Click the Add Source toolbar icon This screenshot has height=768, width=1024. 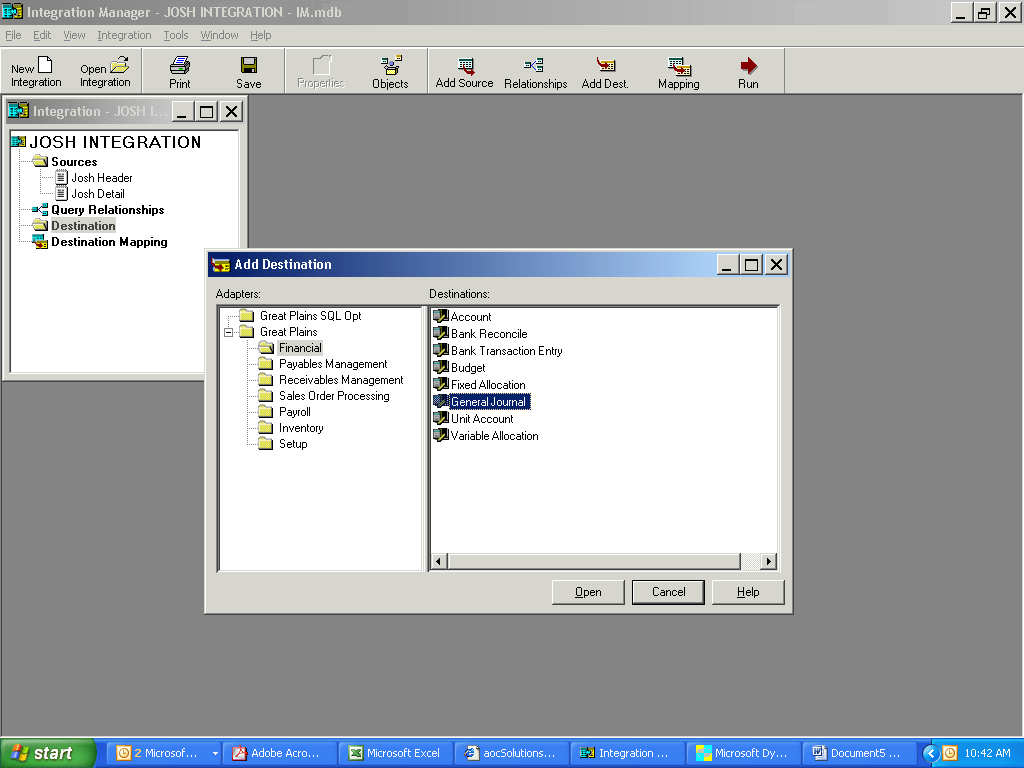(463, 70)
